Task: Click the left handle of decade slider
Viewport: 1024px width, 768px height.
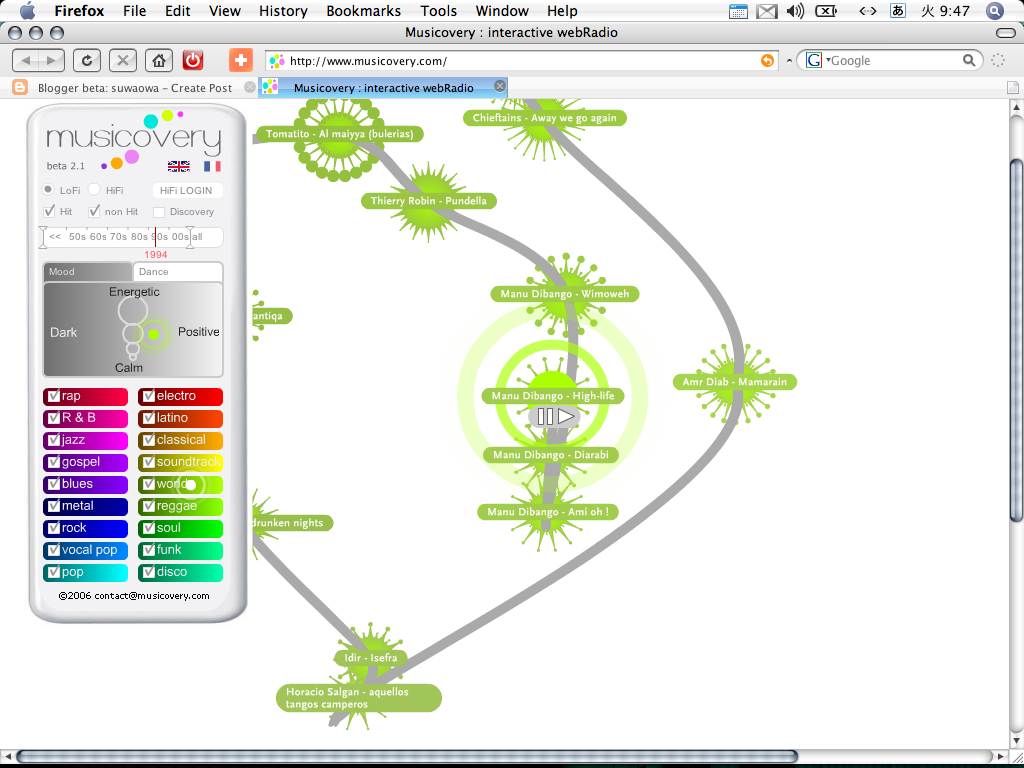Action: point(43,237)
